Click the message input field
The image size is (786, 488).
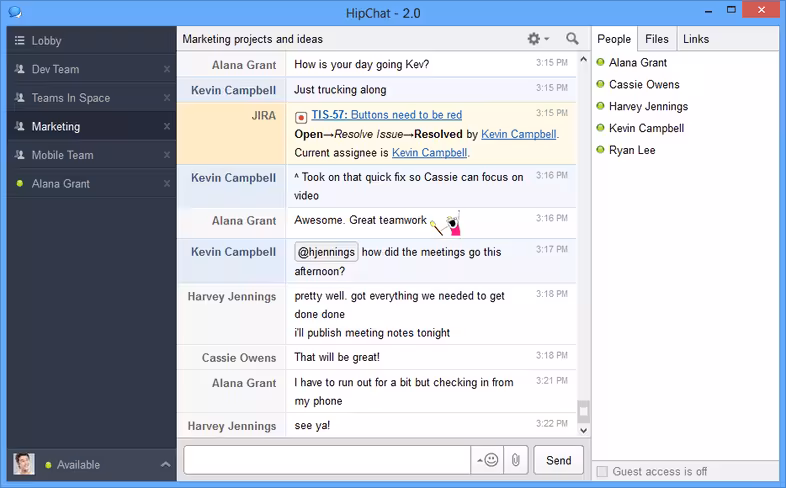[x=327, y=460]
